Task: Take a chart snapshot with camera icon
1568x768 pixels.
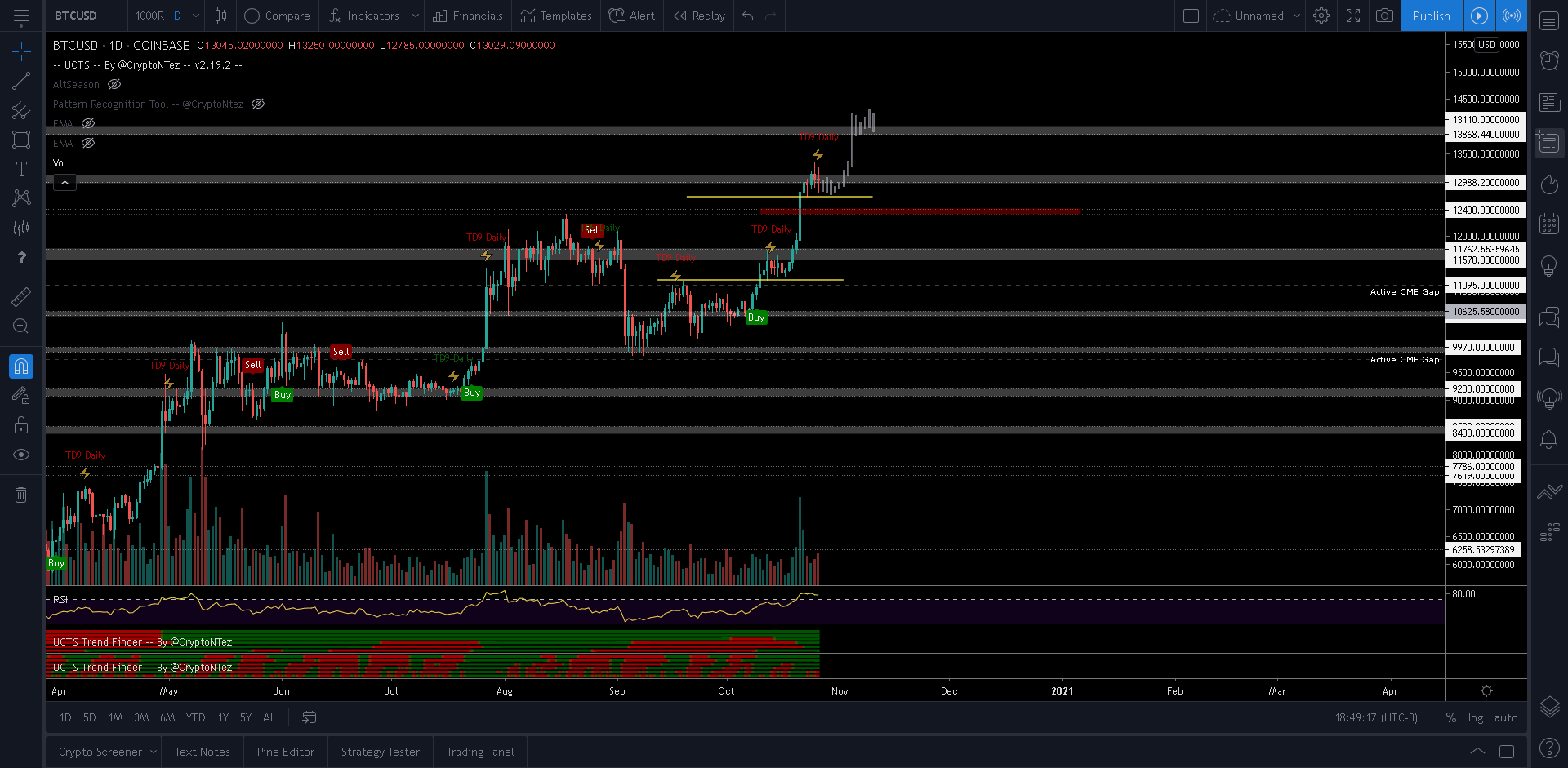Action: coord(1384,16)
